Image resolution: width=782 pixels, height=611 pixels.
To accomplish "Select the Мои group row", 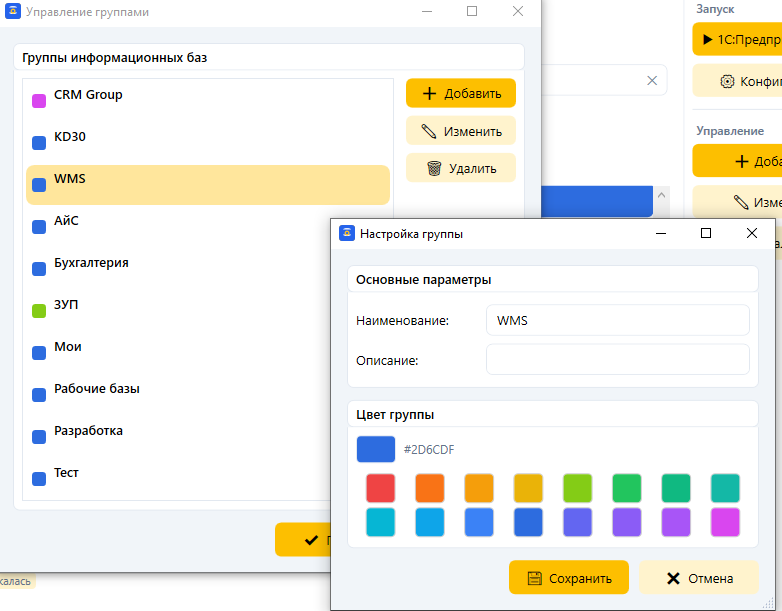I will pos(178,353).
